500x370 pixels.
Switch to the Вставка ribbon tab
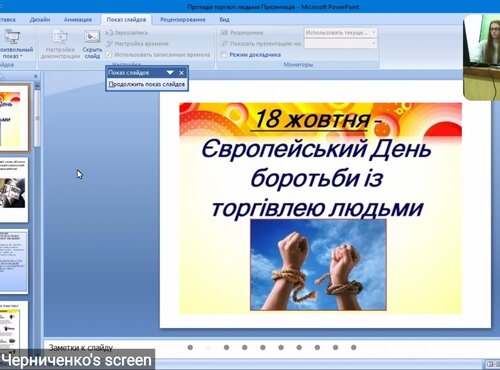[7, 20]
